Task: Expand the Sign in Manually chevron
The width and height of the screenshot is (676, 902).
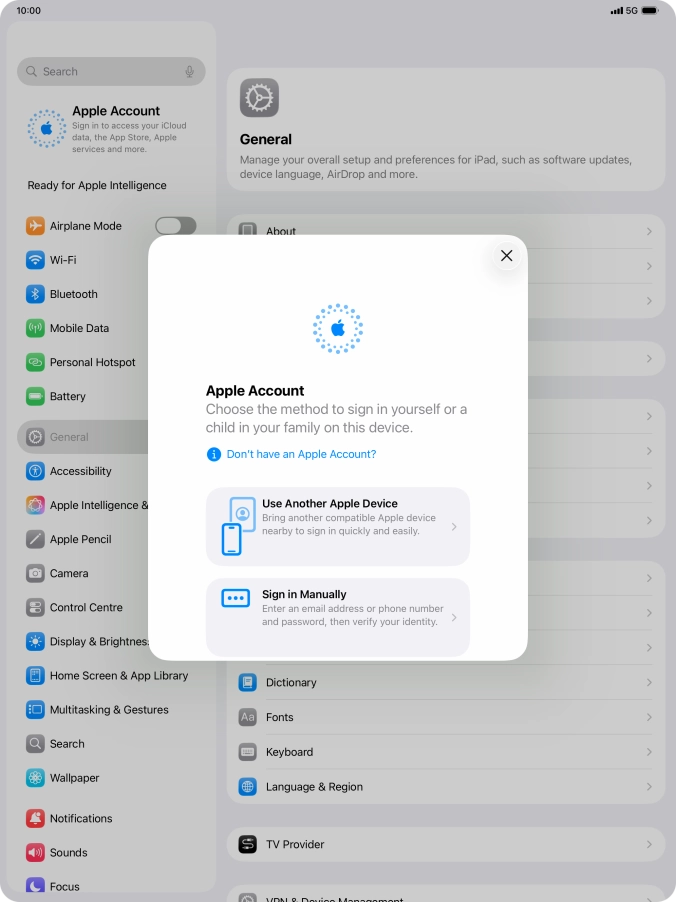Action: (454, 617)
